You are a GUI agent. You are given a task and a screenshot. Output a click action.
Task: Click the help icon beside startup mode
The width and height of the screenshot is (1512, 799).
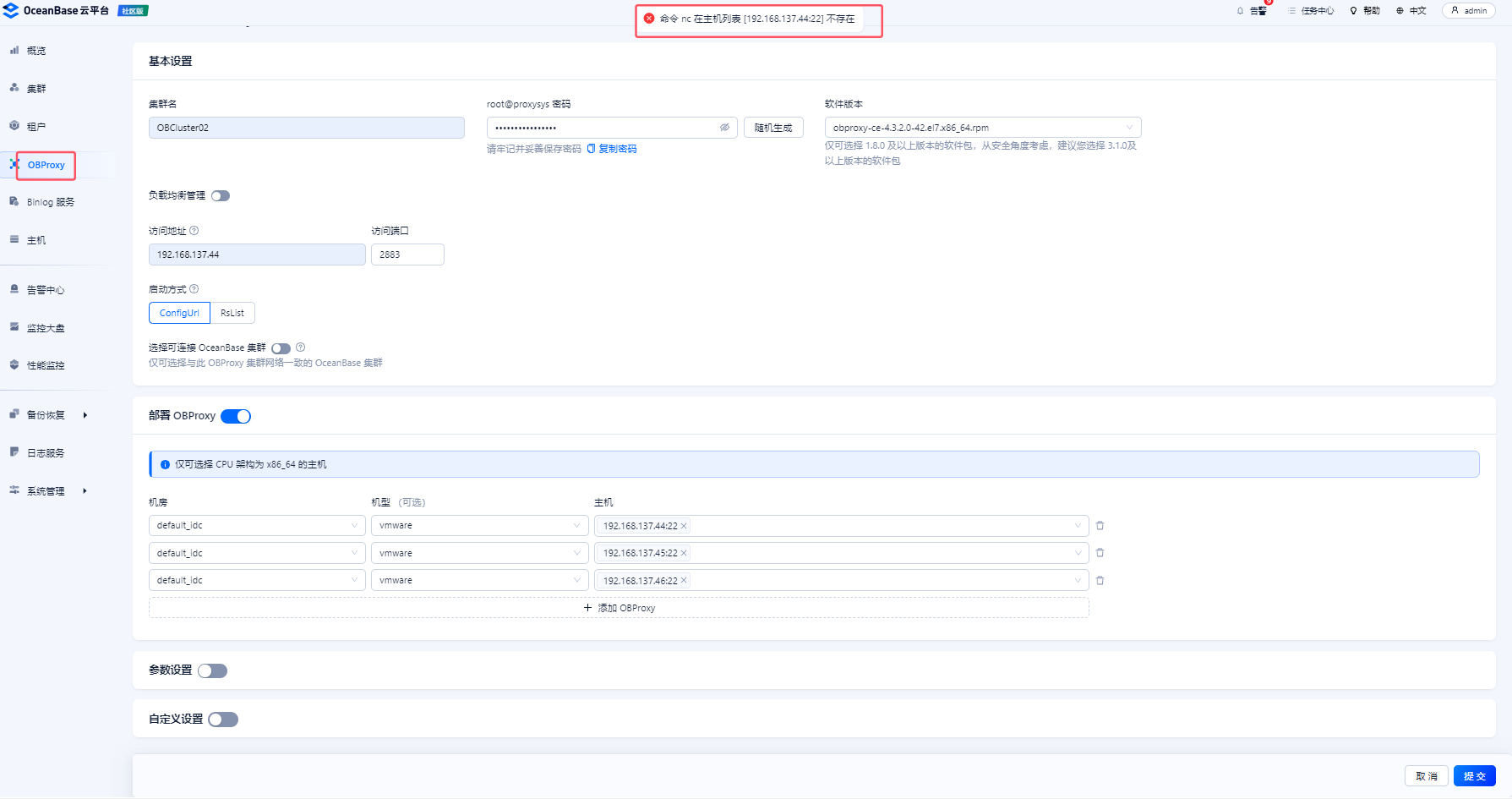[194, 289]
